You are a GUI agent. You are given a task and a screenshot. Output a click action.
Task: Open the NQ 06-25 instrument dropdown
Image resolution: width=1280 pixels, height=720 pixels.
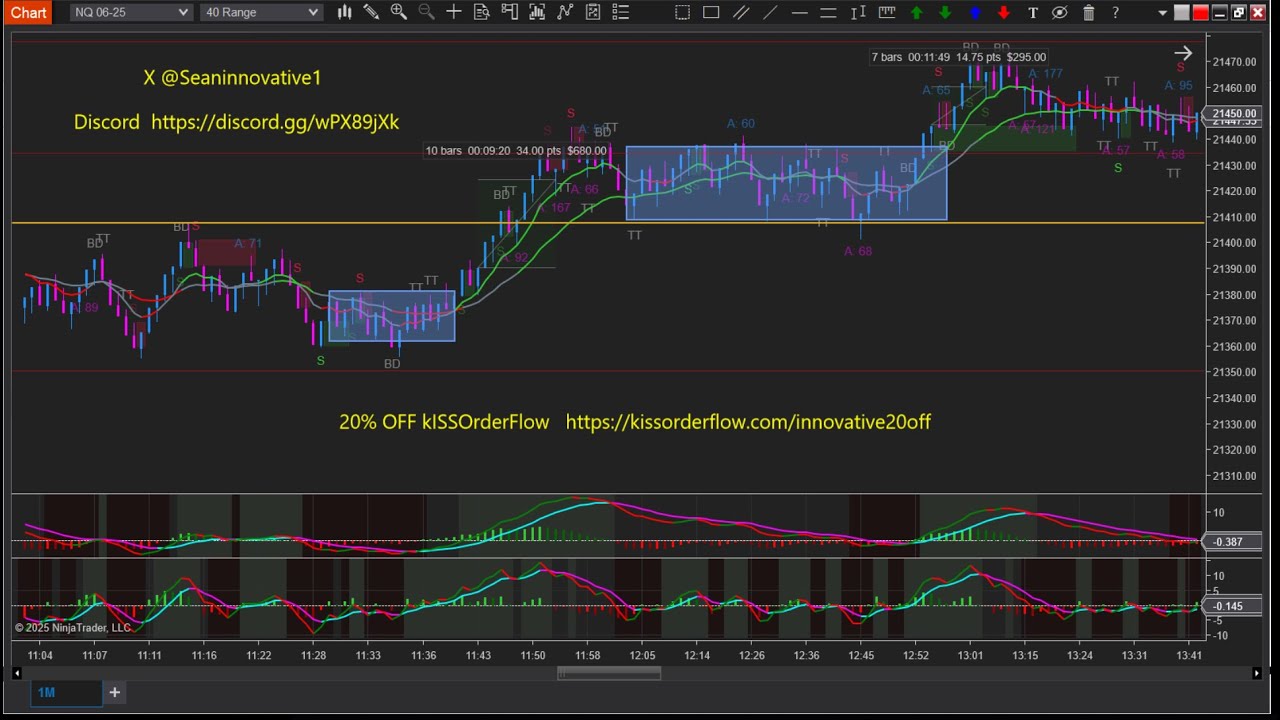(x=131, y=12)
